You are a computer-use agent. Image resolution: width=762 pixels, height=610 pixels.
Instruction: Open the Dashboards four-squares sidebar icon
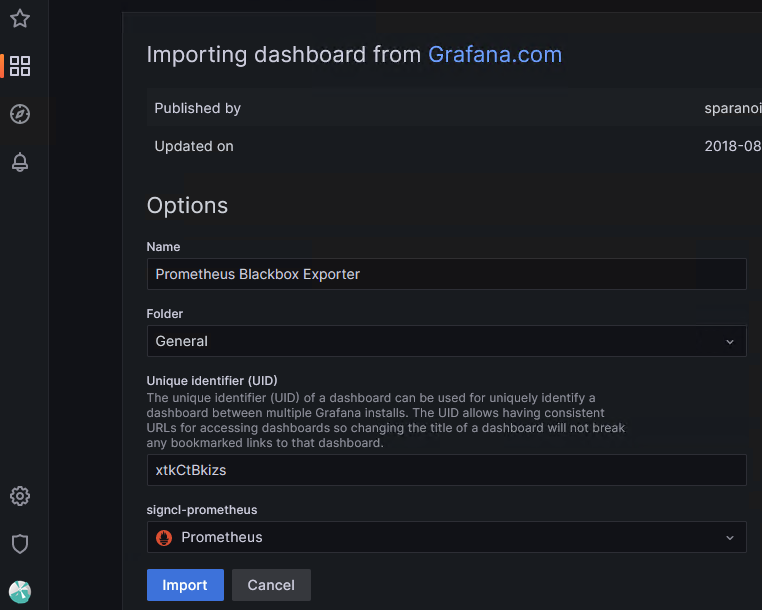pyautogui.click(x=20, y=66)
